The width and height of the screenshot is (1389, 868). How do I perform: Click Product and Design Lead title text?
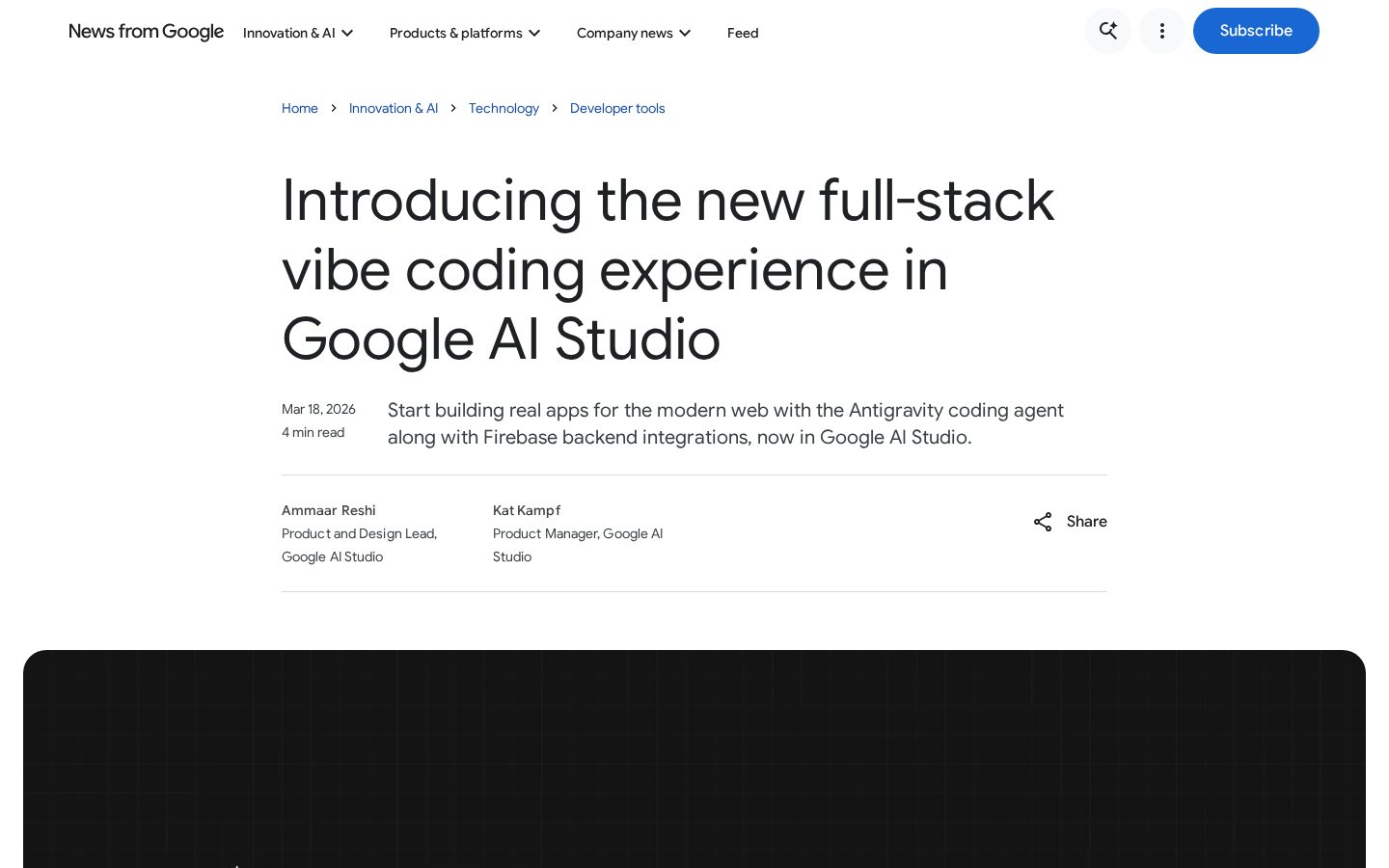[x=359, y=545]
